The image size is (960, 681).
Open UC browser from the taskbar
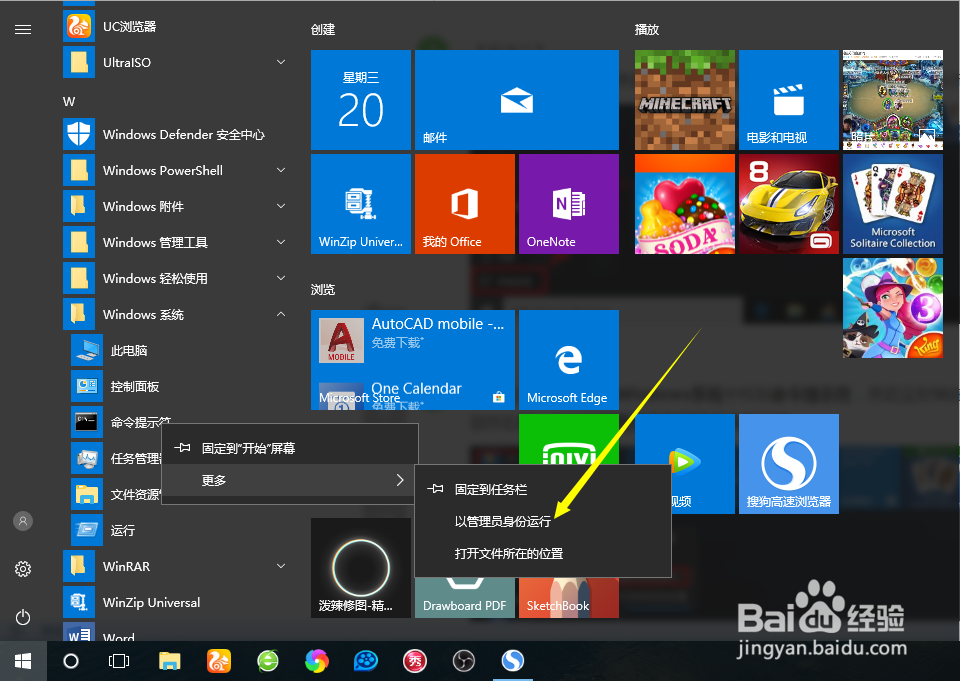pyautogui.click(x=219, y=661)
